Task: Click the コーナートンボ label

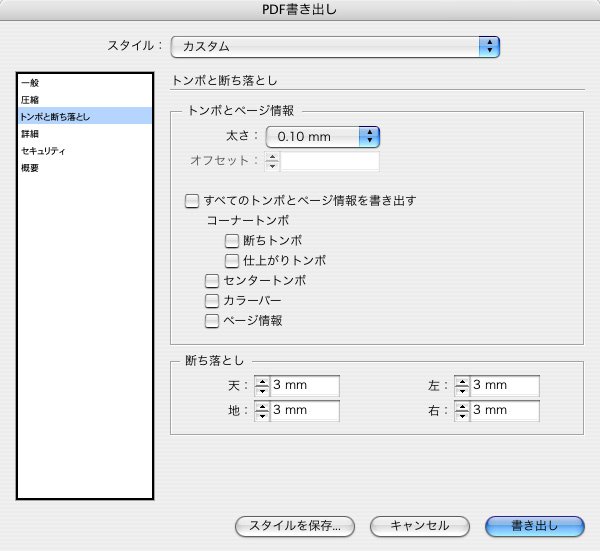Action: (x=248, y=220)
